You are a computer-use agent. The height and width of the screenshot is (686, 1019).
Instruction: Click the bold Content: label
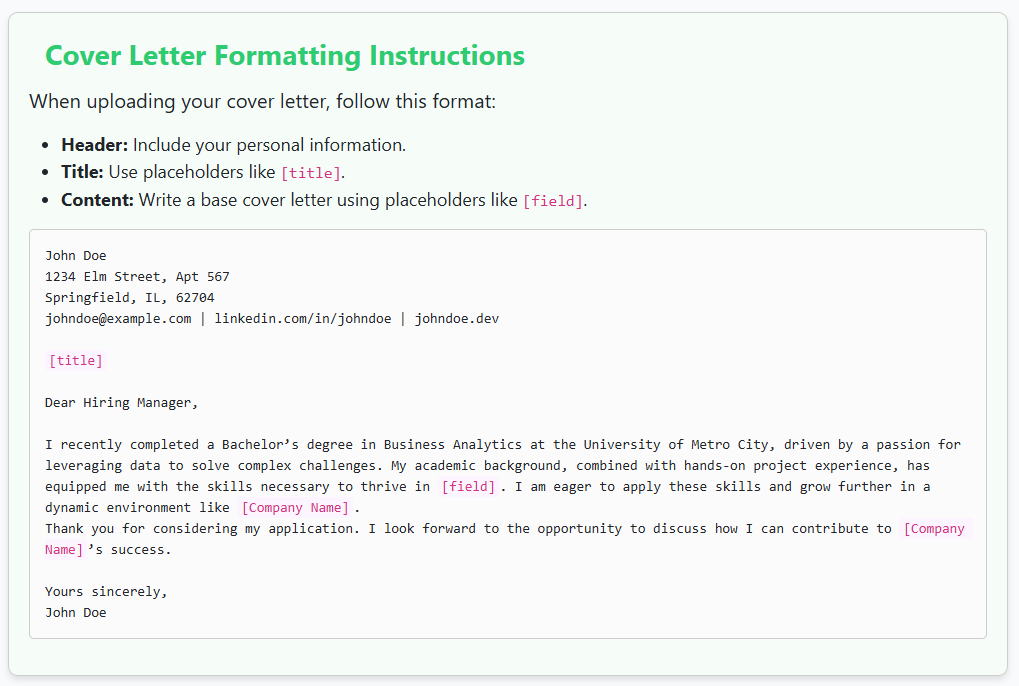(x=97, y=200)
